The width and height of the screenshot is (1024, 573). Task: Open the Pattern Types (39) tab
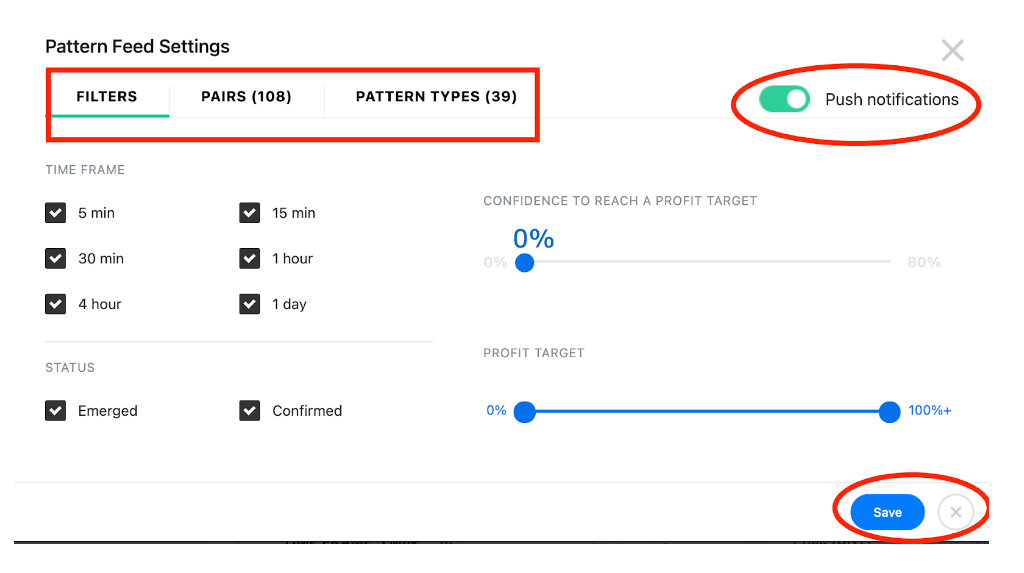click(x=436, y=97)
